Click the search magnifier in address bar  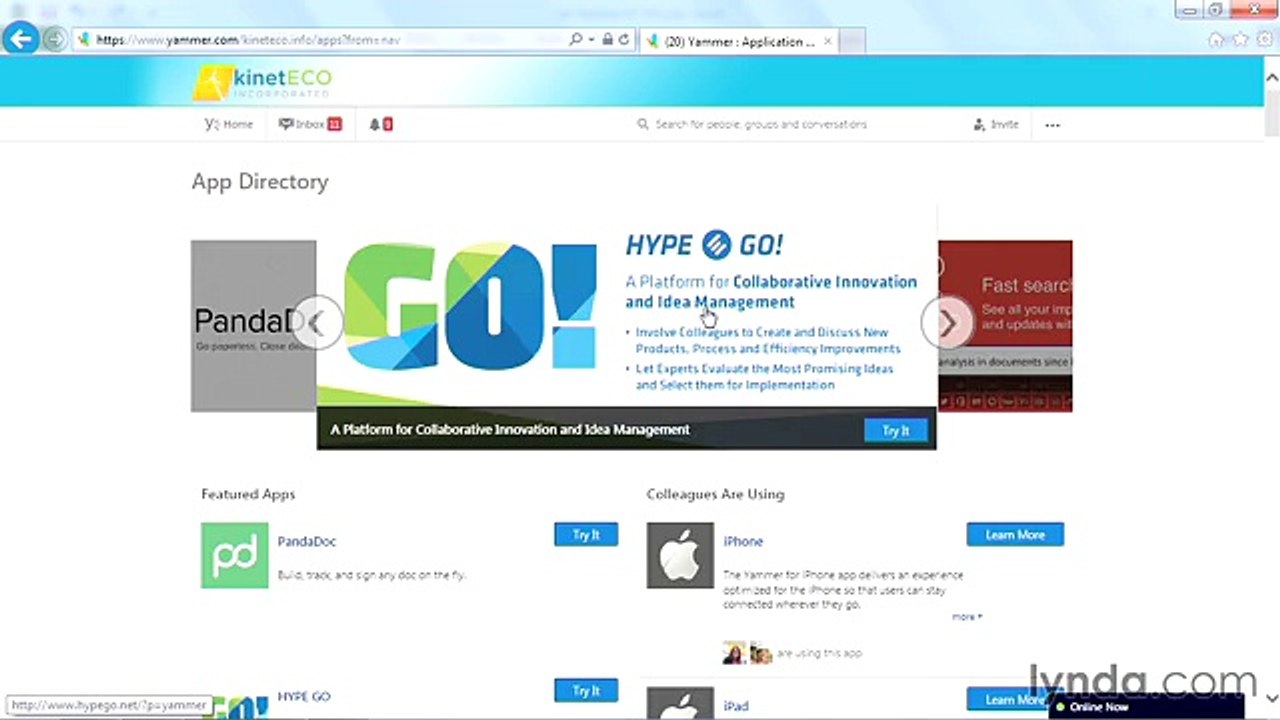click(575, 40)
